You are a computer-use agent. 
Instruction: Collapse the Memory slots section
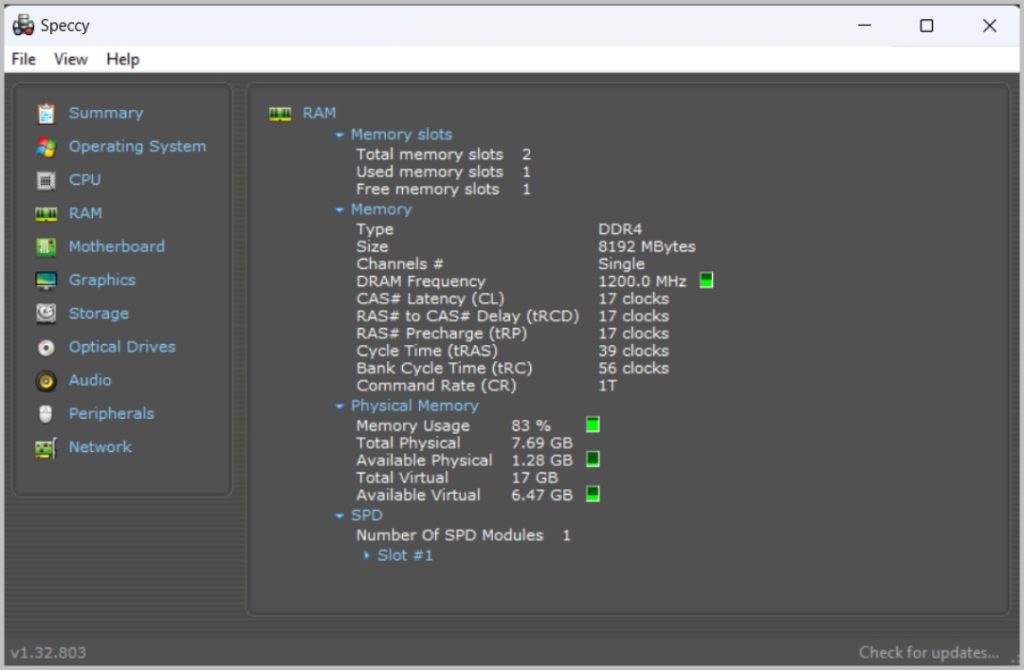[x=340, y=135]
